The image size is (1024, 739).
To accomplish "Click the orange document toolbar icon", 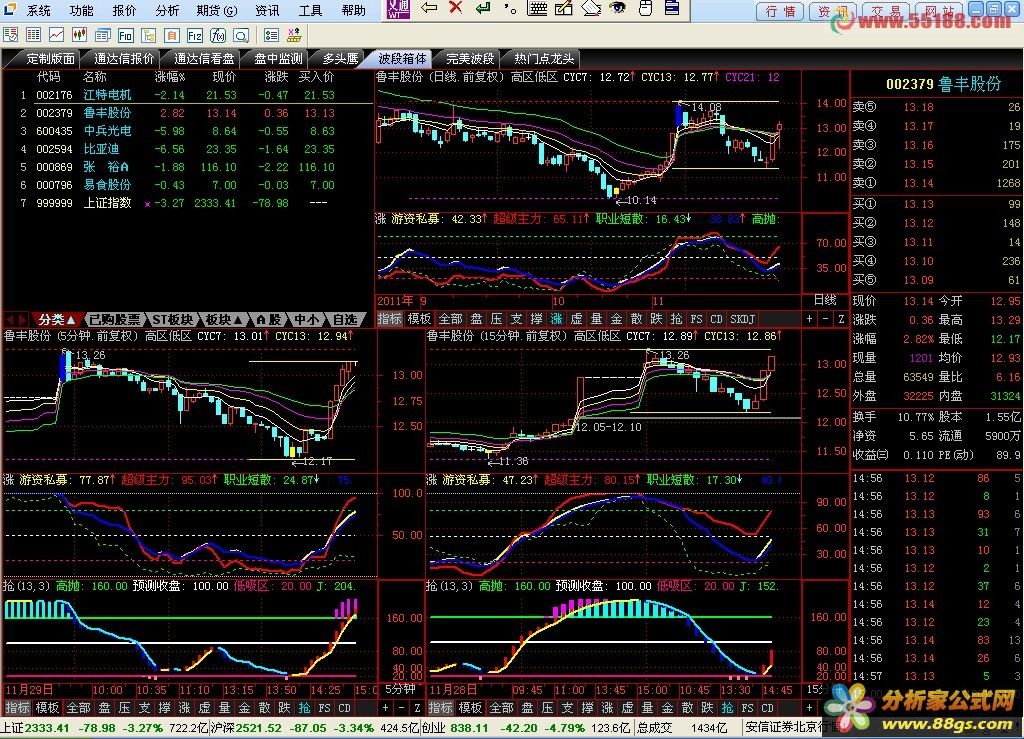I will (171, 35).
